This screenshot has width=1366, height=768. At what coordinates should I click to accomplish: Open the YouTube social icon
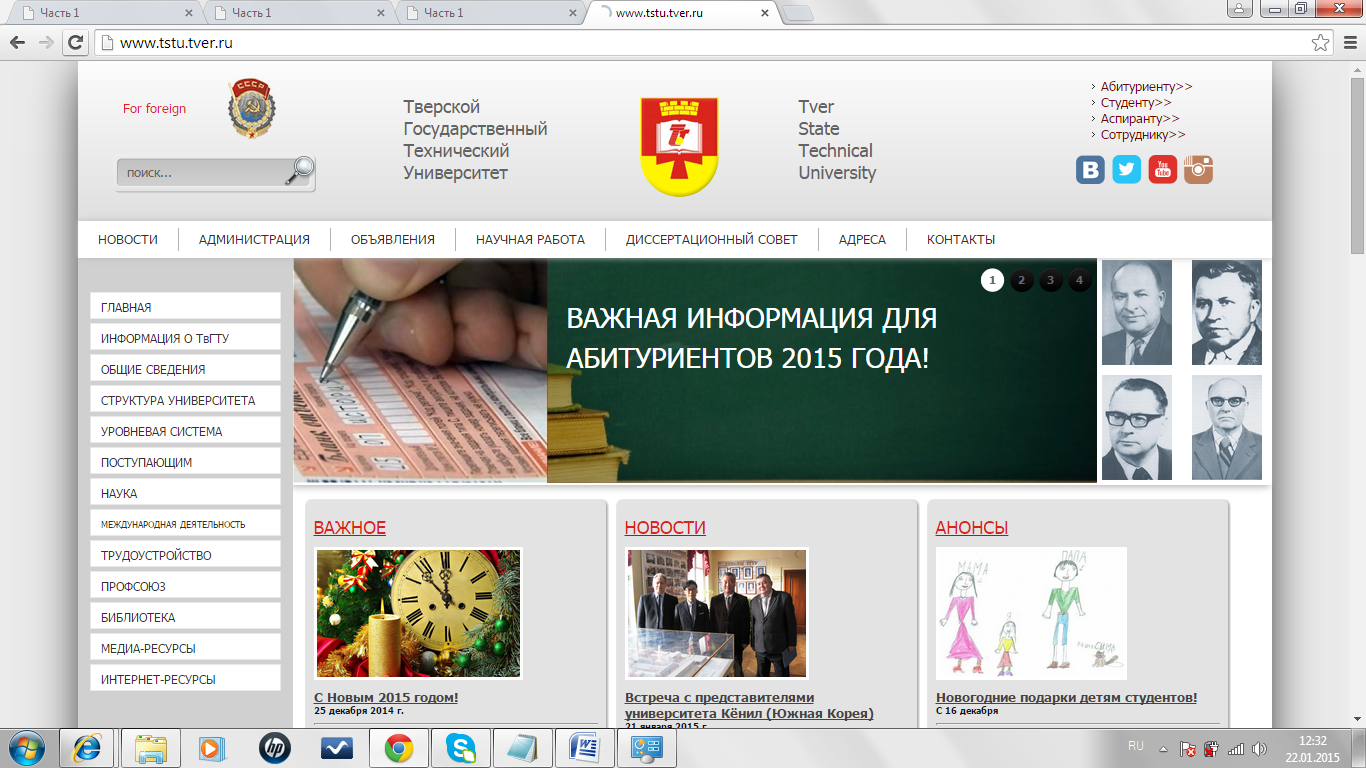[x=1162, y=170]
